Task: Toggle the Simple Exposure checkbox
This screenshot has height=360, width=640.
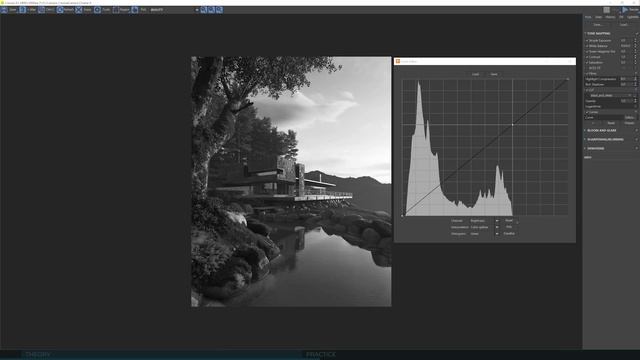Action: (x=587, y=40)
